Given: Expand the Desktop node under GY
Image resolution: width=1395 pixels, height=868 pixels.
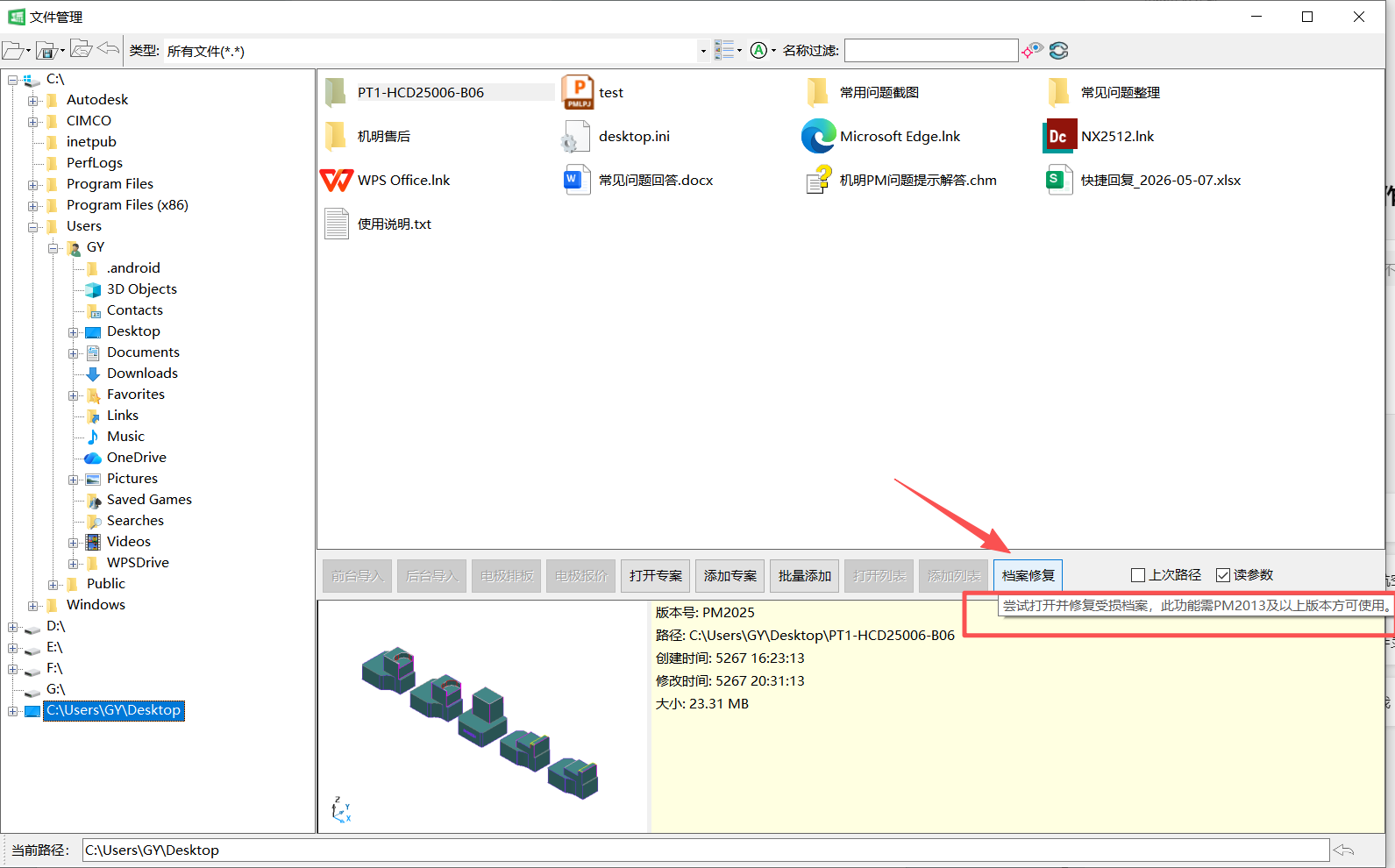Looking at the screenshot, I should point(74,332).
